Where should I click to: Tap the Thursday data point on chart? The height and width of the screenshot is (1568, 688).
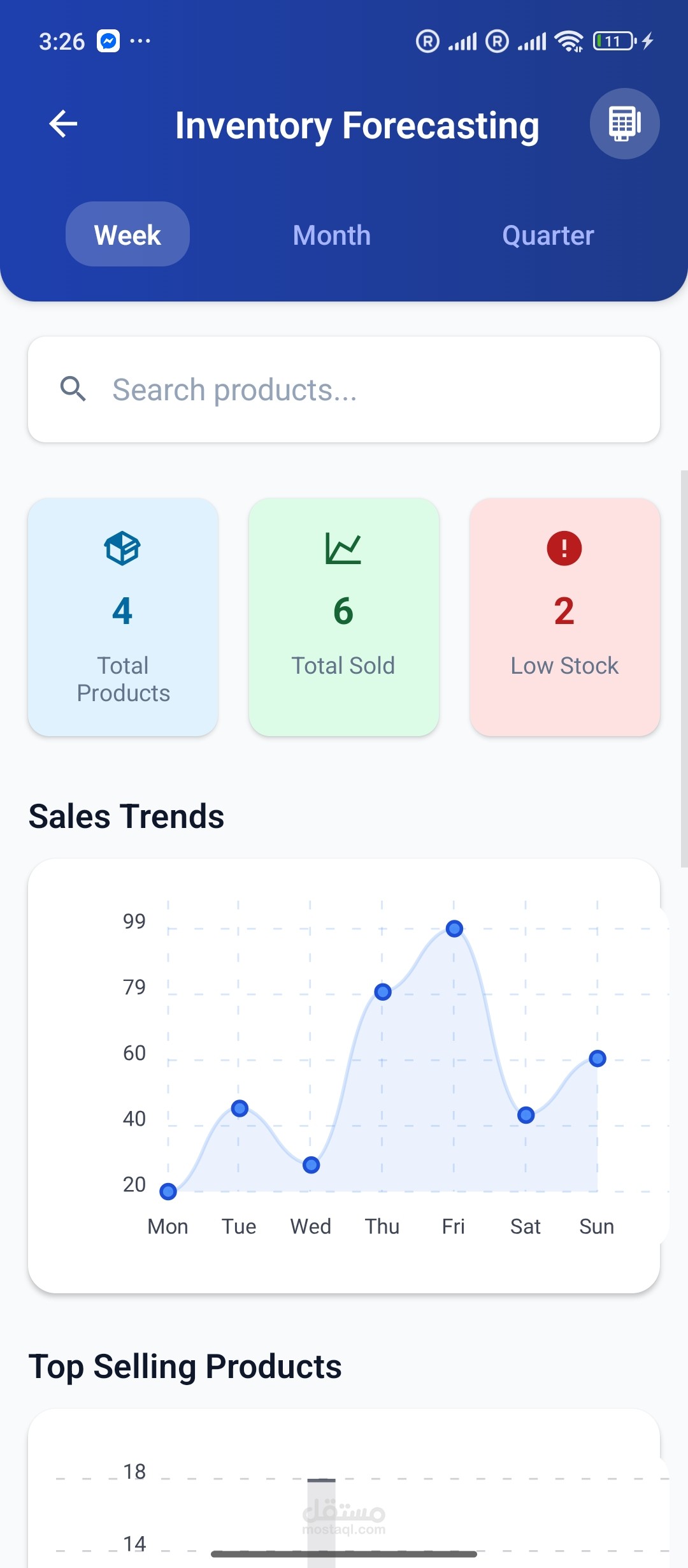click(383, 992)
